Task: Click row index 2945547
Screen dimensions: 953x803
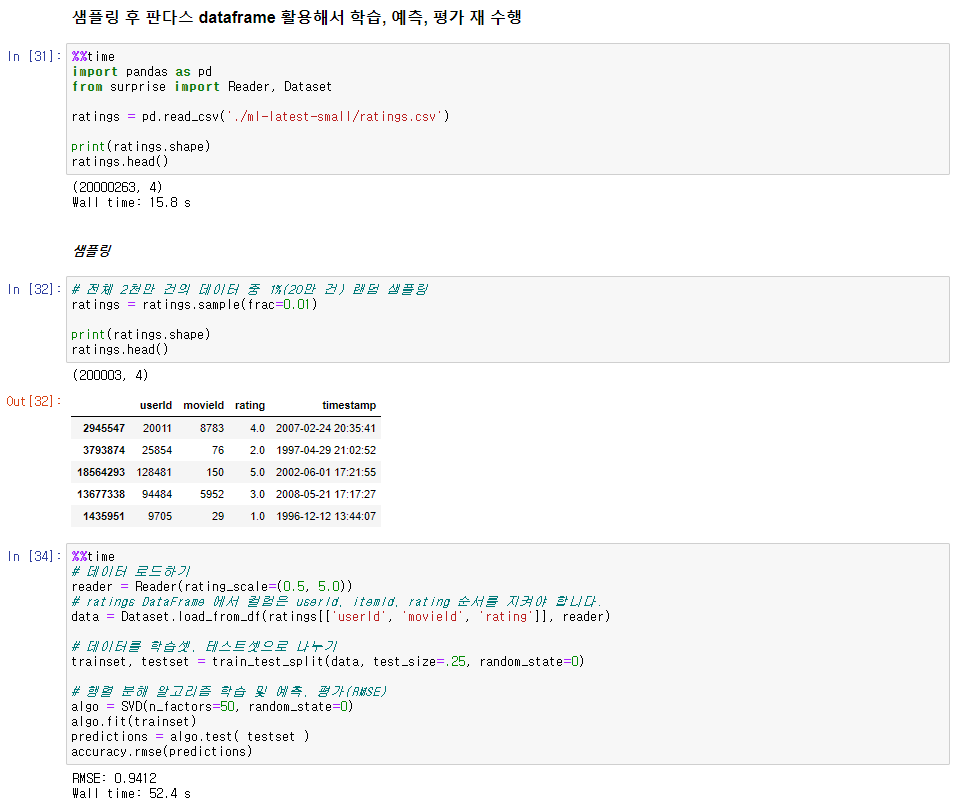Action: tap(104, 429)
